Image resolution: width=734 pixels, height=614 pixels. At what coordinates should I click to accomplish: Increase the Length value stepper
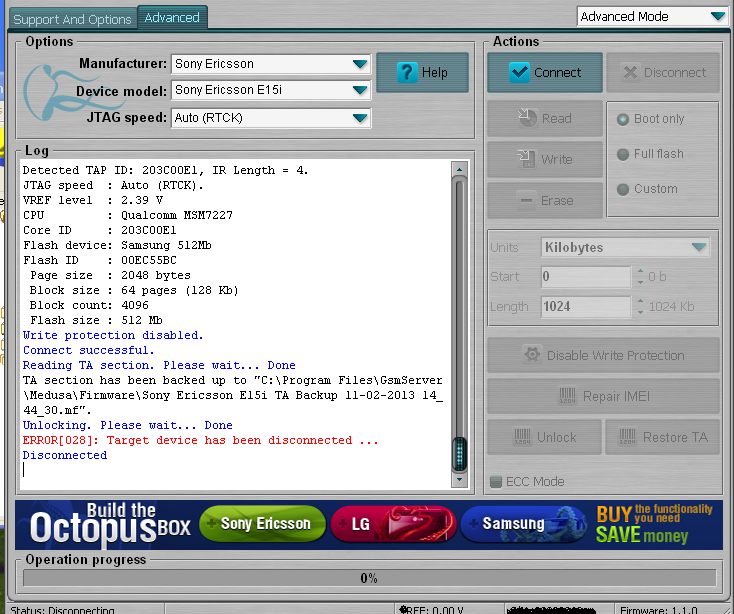click(640, 301)
